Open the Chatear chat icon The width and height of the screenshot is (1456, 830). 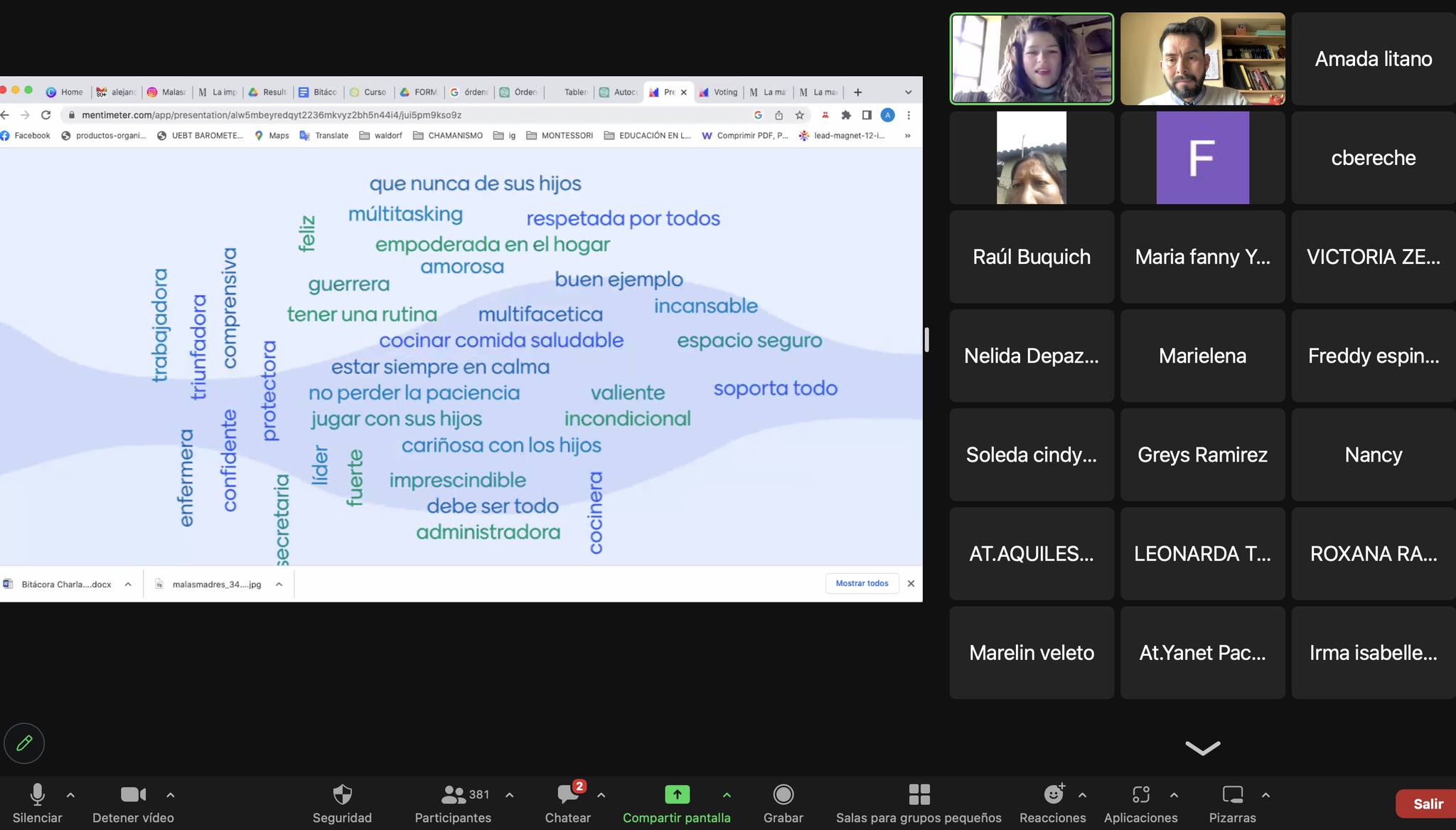[x=567, y=794]
